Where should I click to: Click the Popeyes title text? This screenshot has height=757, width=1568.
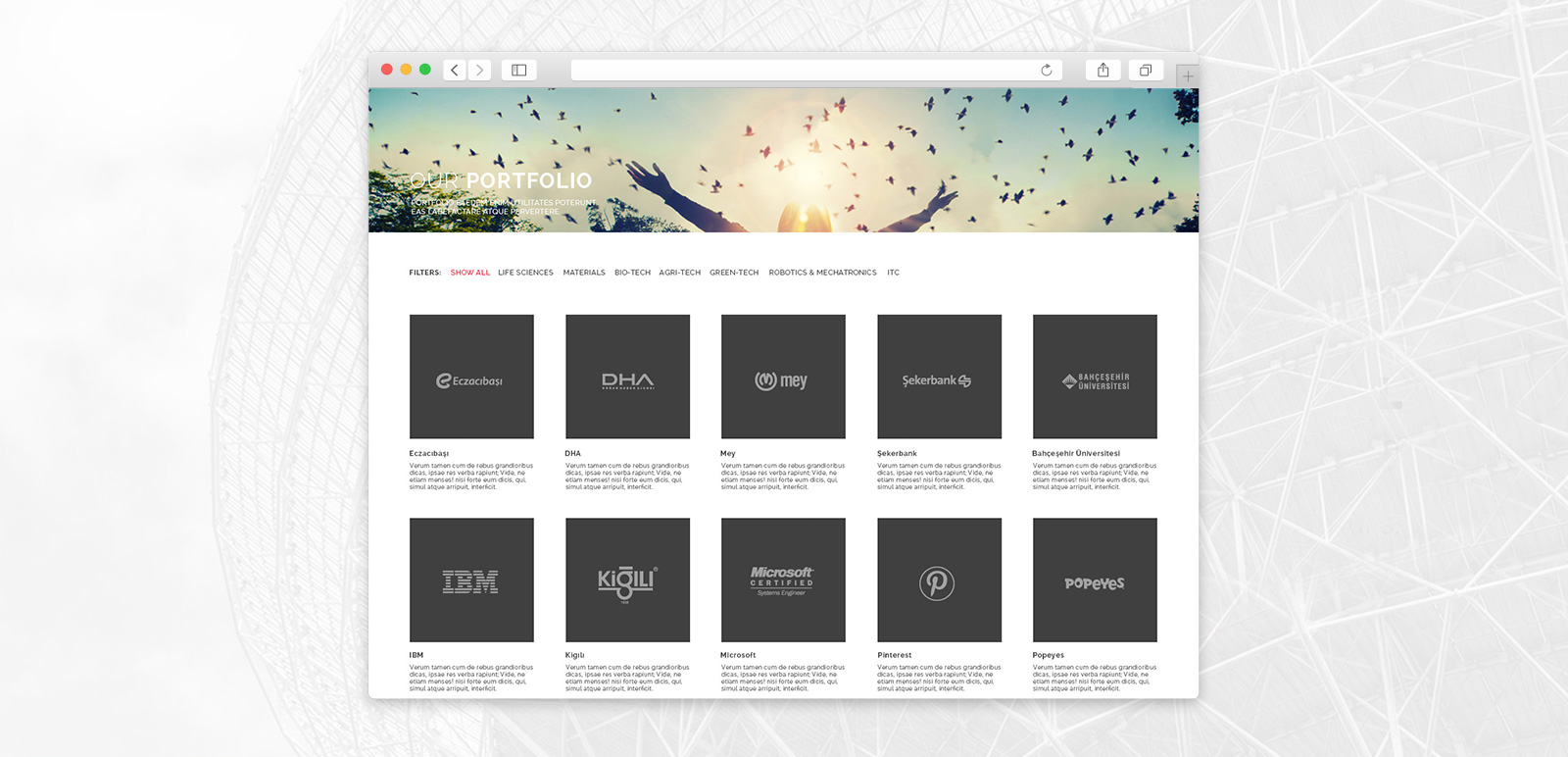[x=1049, y=655]
